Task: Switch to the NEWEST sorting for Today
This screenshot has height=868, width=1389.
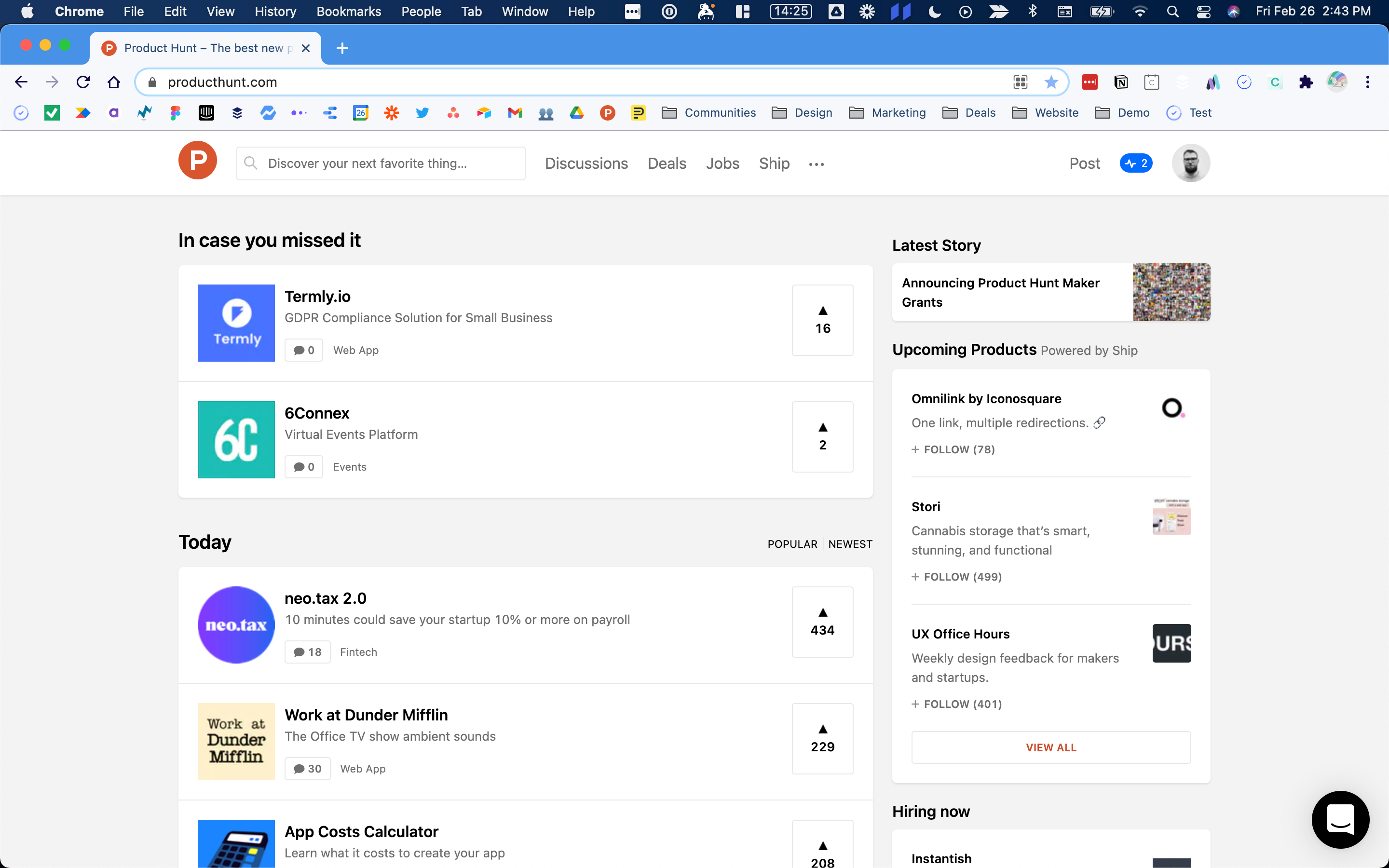Action: coord(850,543)
